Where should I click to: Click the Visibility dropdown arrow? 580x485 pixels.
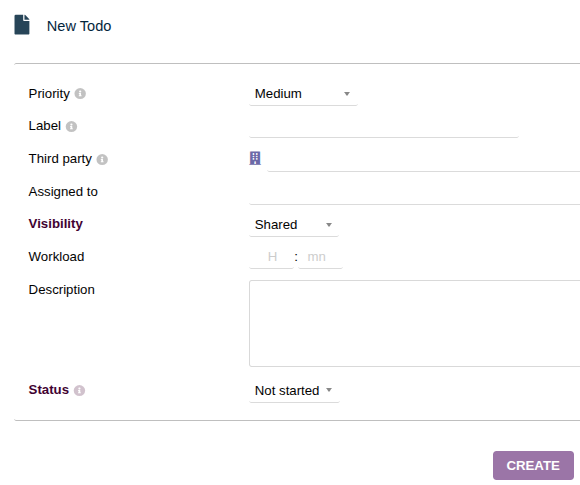click(x=328, y=225)
